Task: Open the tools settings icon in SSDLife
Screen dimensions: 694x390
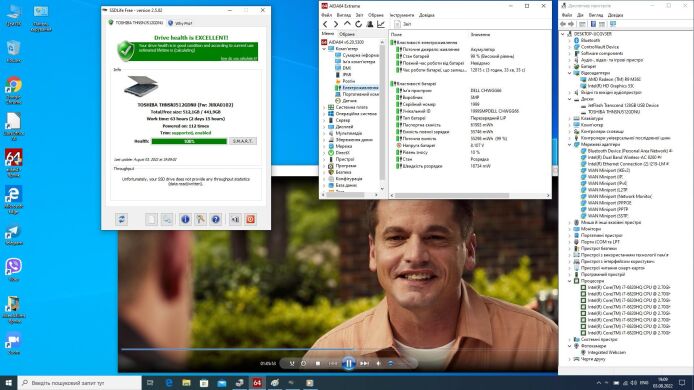Action: tap(200, 219)
